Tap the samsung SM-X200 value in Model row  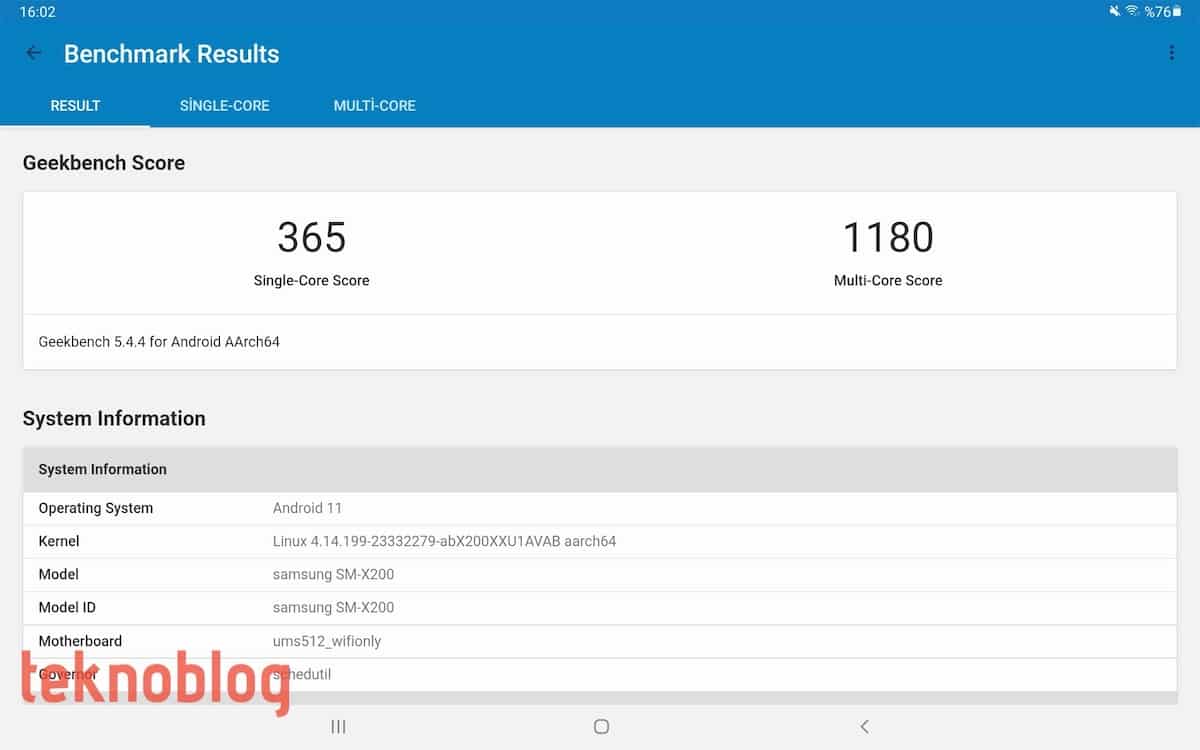tap(333, 574)
